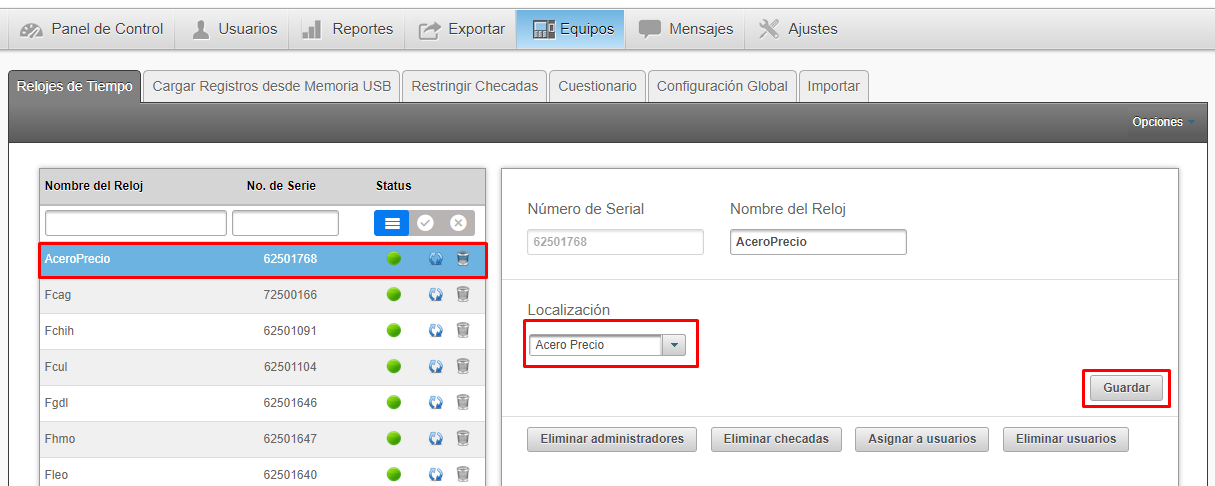Click the Guardar button

pos(1126,388)
